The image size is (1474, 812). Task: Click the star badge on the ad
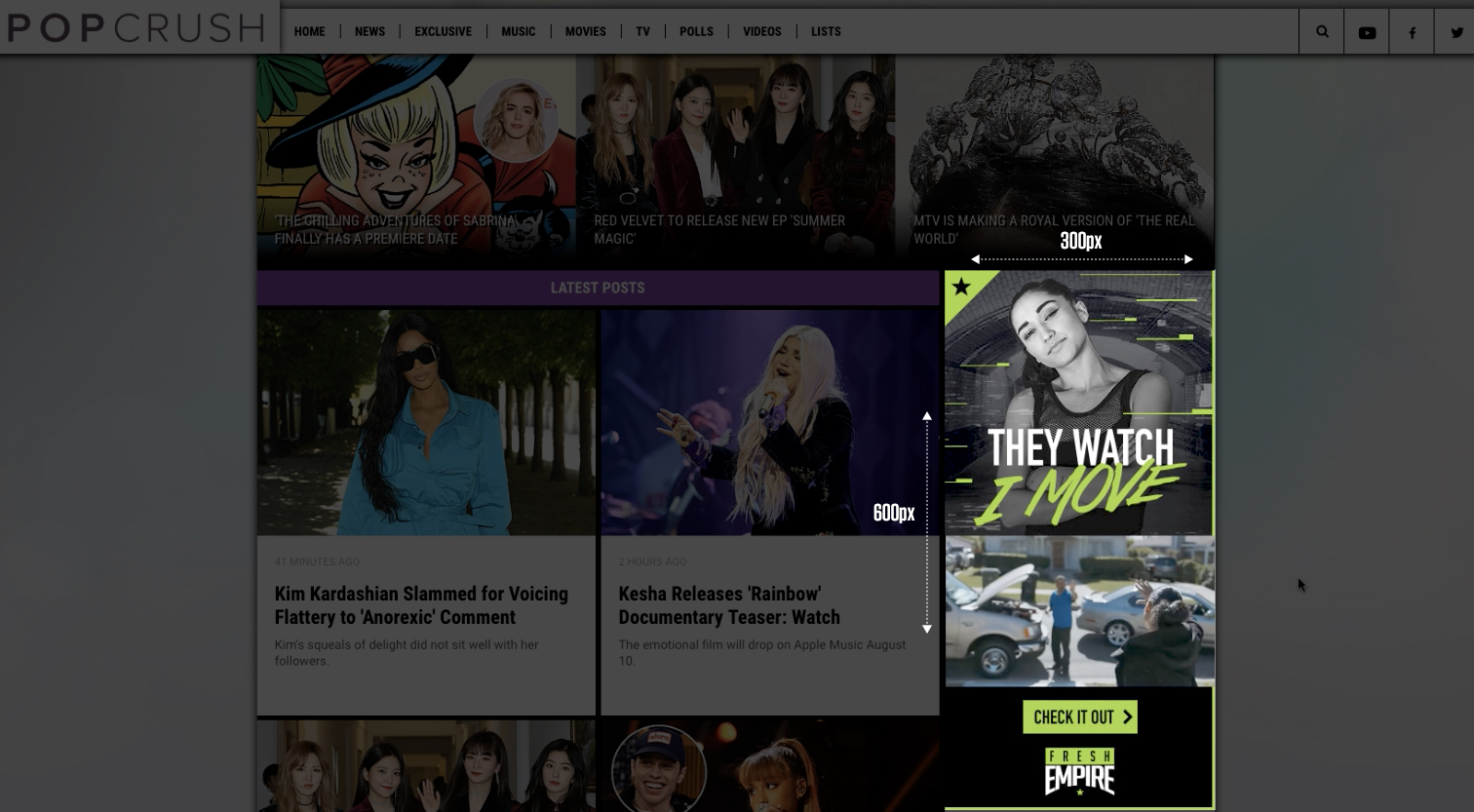[961, 287]
